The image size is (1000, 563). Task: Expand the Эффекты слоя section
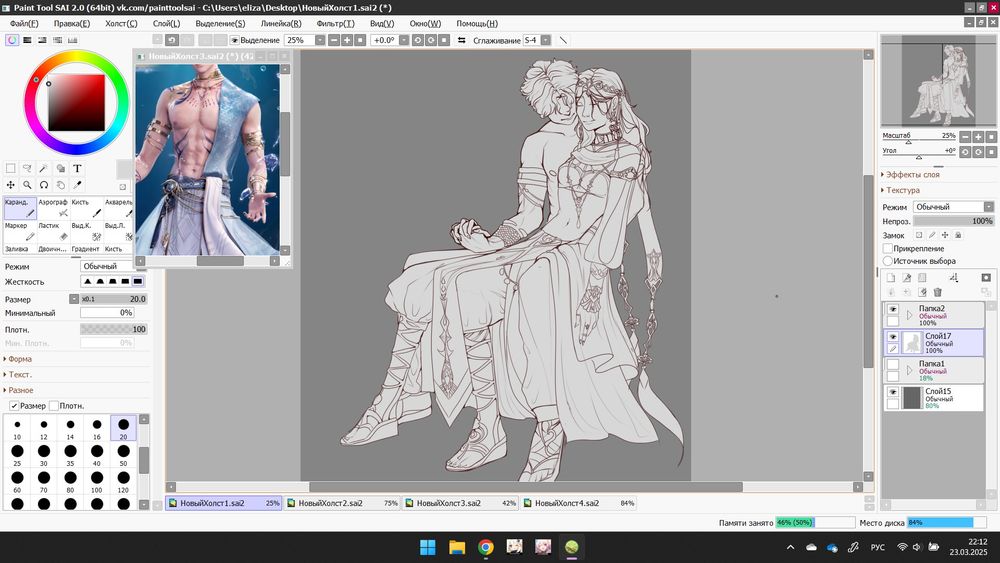(911, 174)
